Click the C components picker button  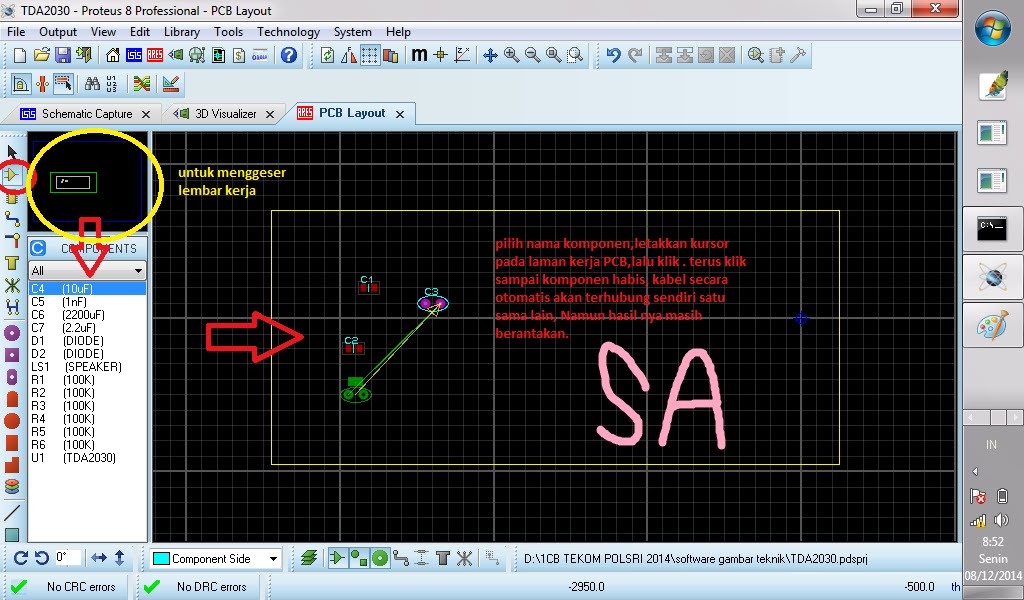coord(38,248)
